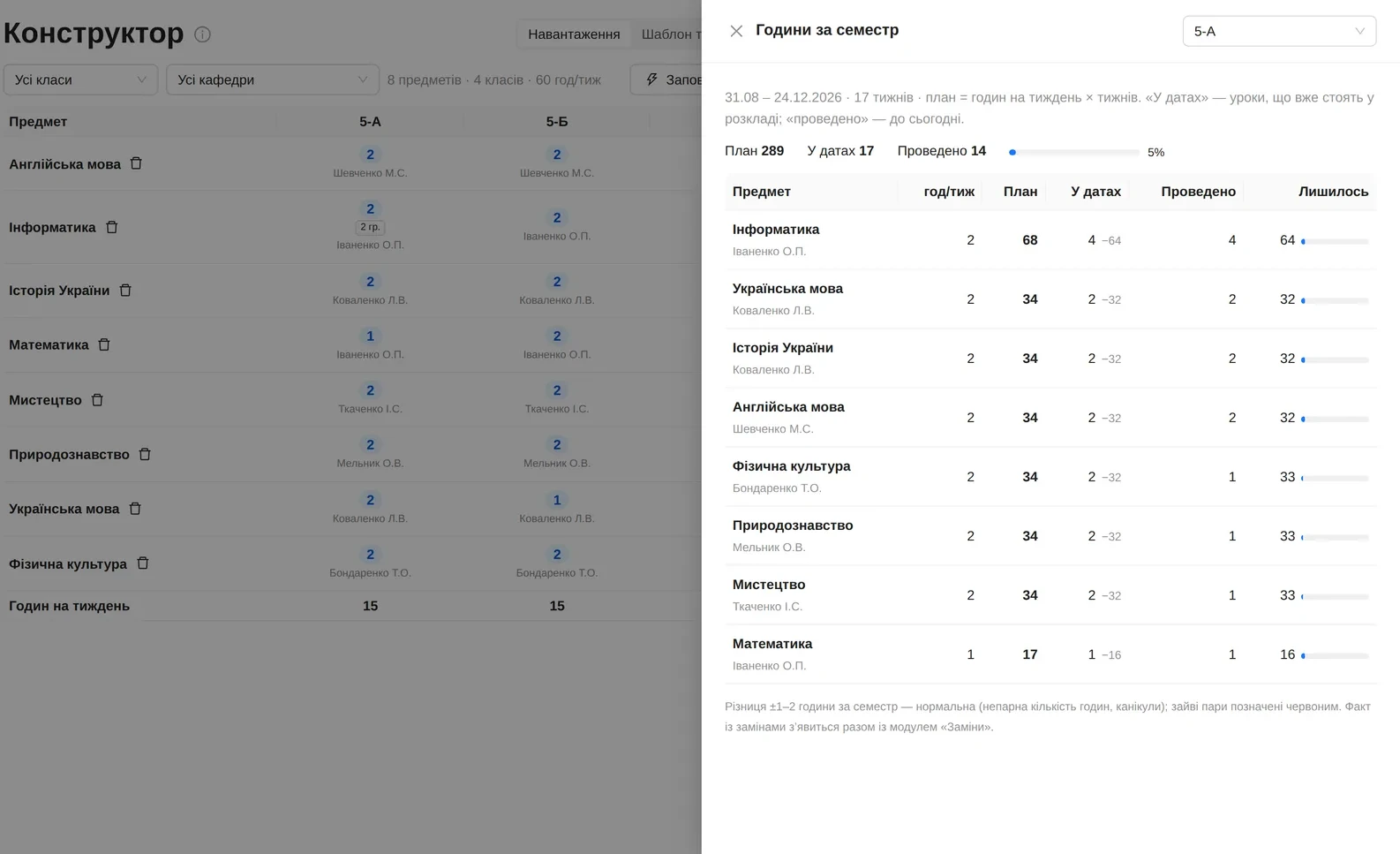Viewport: 1400px width, 854px height.
Task: Delete the Англійська мова subject row
Action: [136, 163]
